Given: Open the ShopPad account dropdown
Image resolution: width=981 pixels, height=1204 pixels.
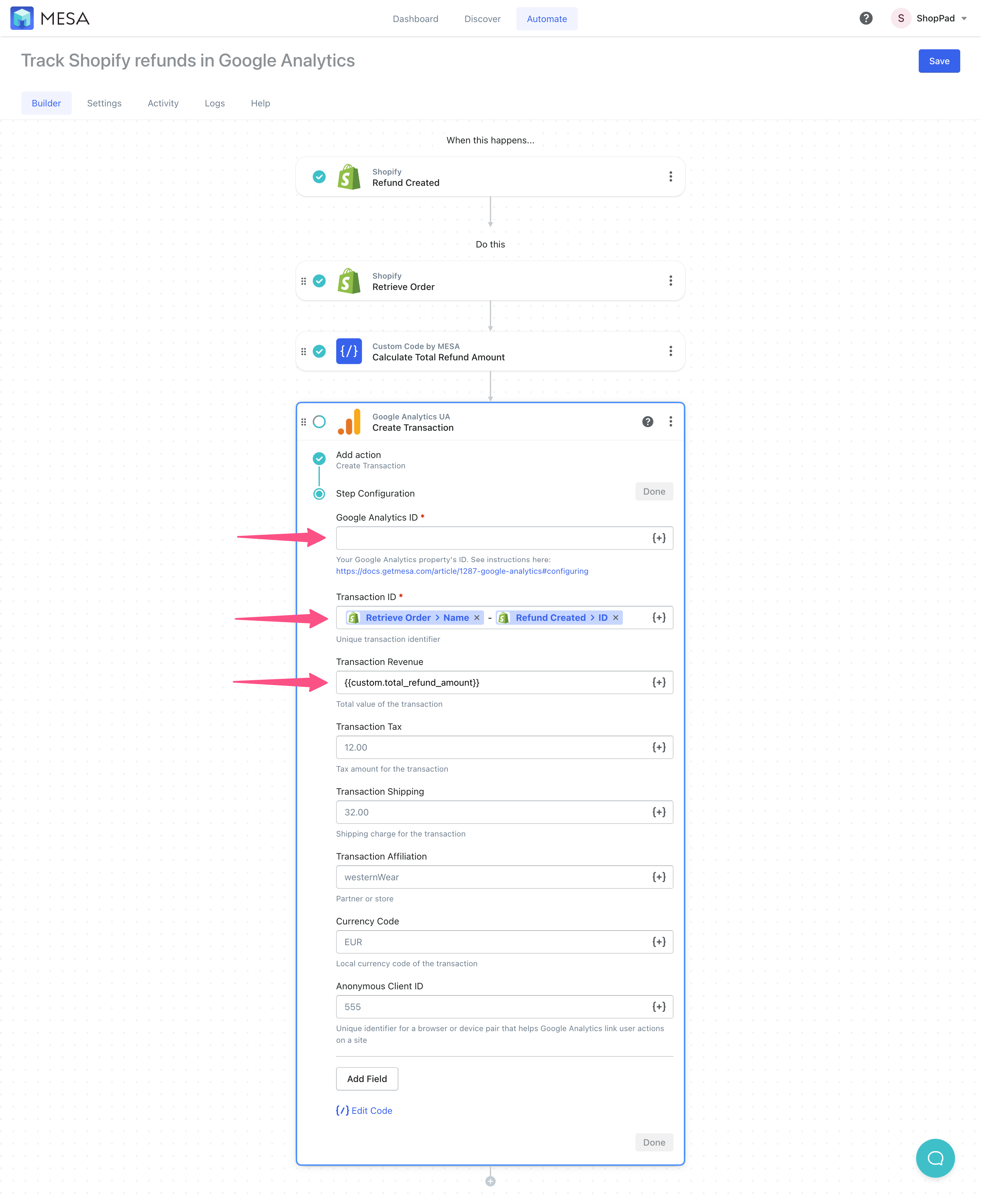Looking at the screenshot, I should tap(929, 18).
